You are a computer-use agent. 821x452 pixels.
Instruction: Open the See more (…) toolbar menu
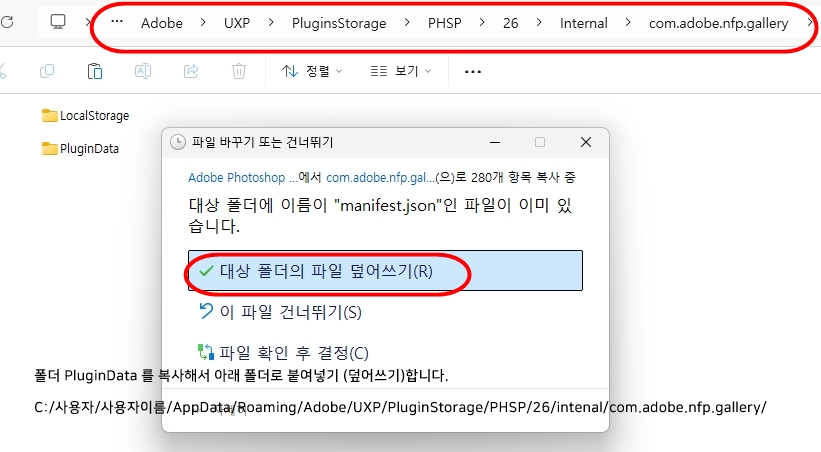point(473,71)
